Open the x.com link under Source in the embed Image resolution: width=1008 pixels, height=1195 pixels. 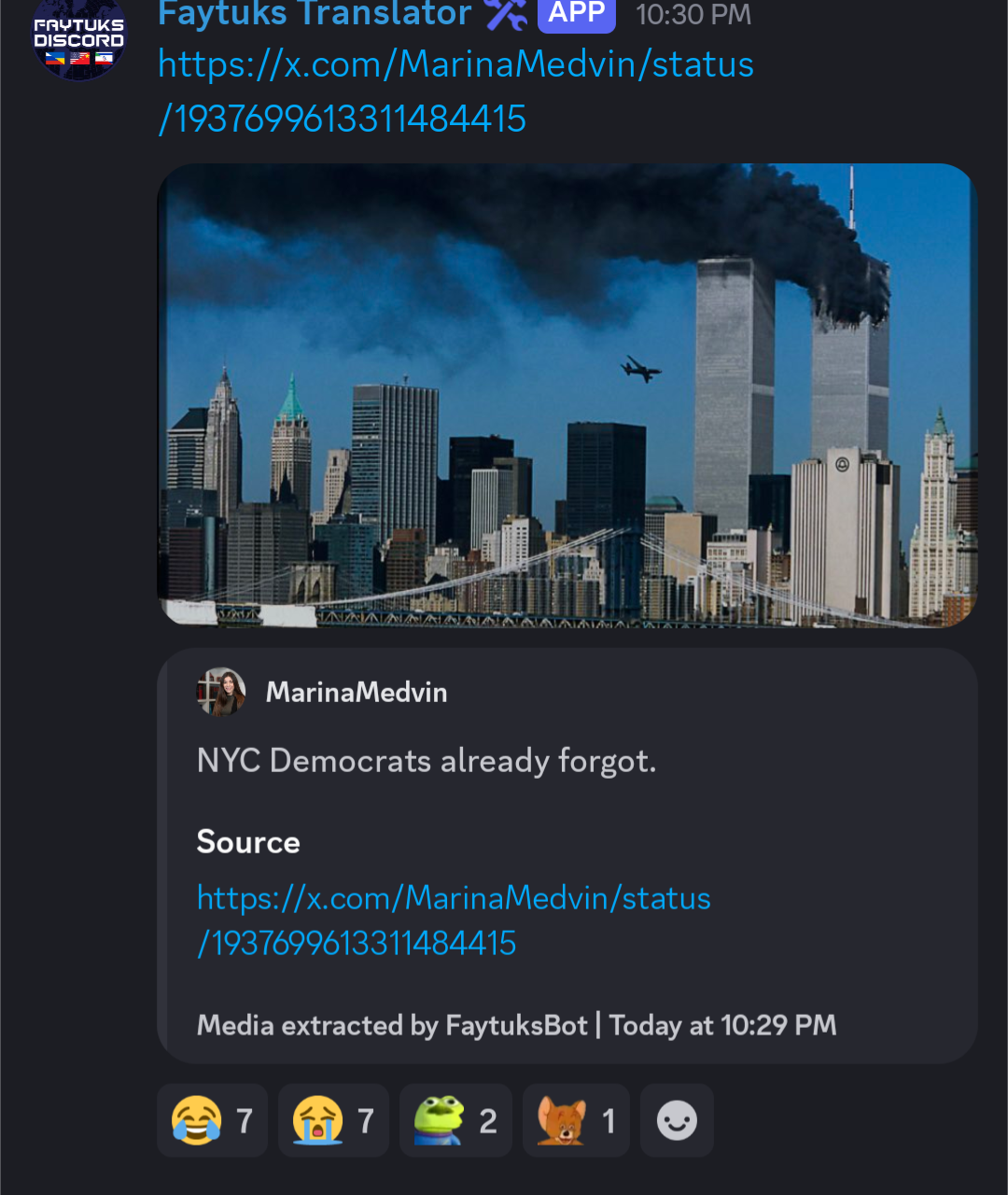click(x=454, y=921)
